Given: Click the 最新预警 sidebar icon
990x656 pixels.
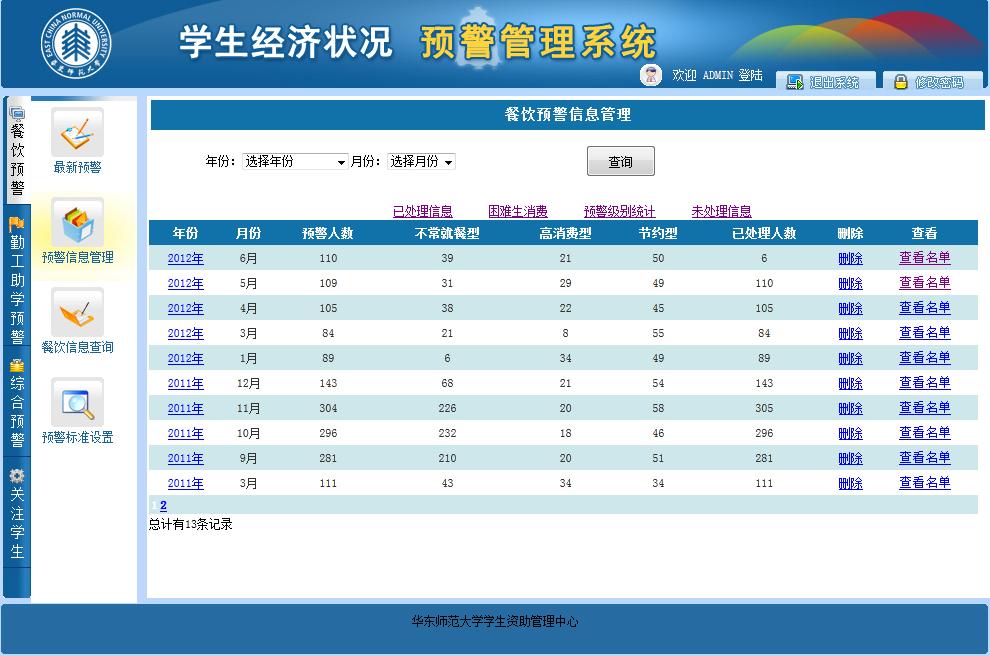Looking at the screenshot, I should pos(77,133).
